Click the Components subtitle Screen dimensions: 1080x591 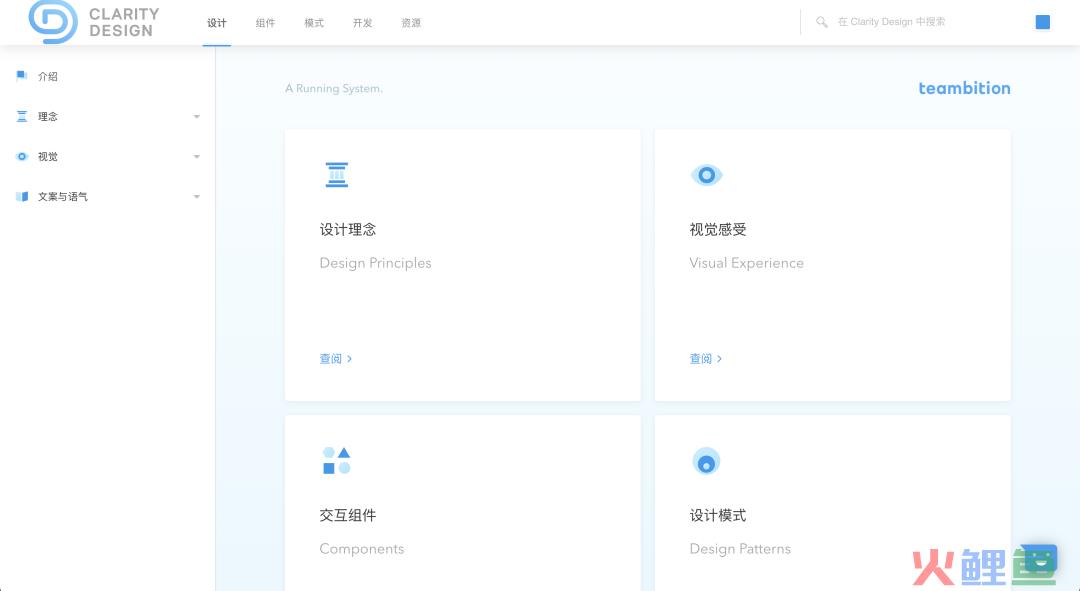[x=362, y=549]
